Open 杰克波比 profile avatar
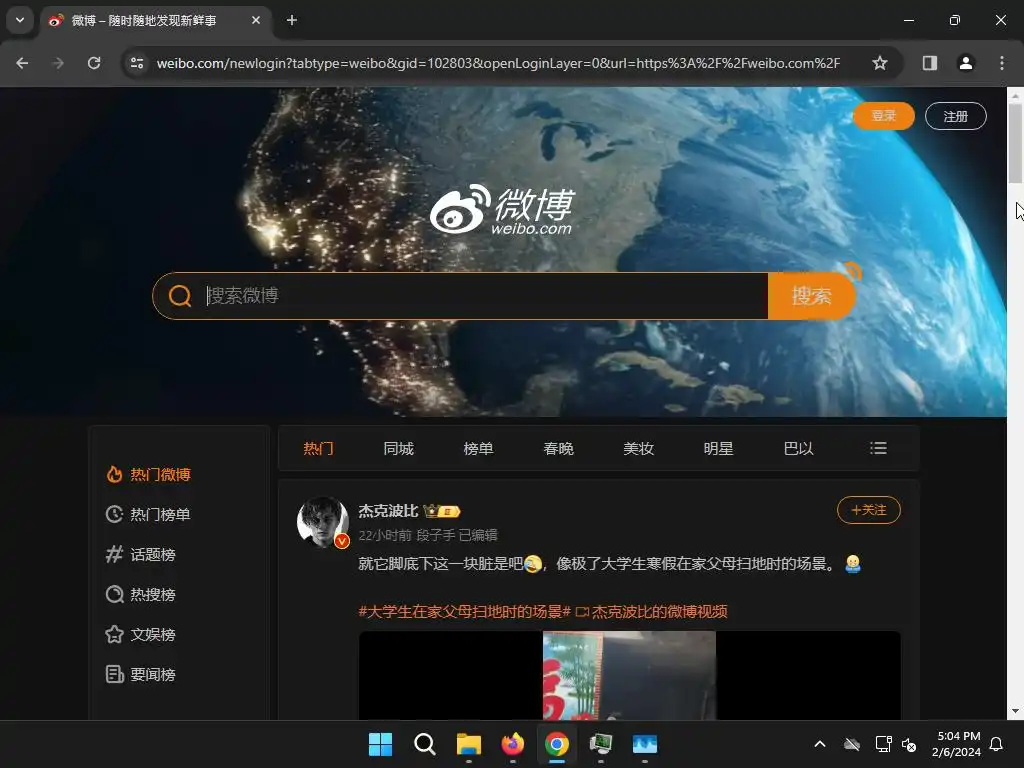 [323, 522]
